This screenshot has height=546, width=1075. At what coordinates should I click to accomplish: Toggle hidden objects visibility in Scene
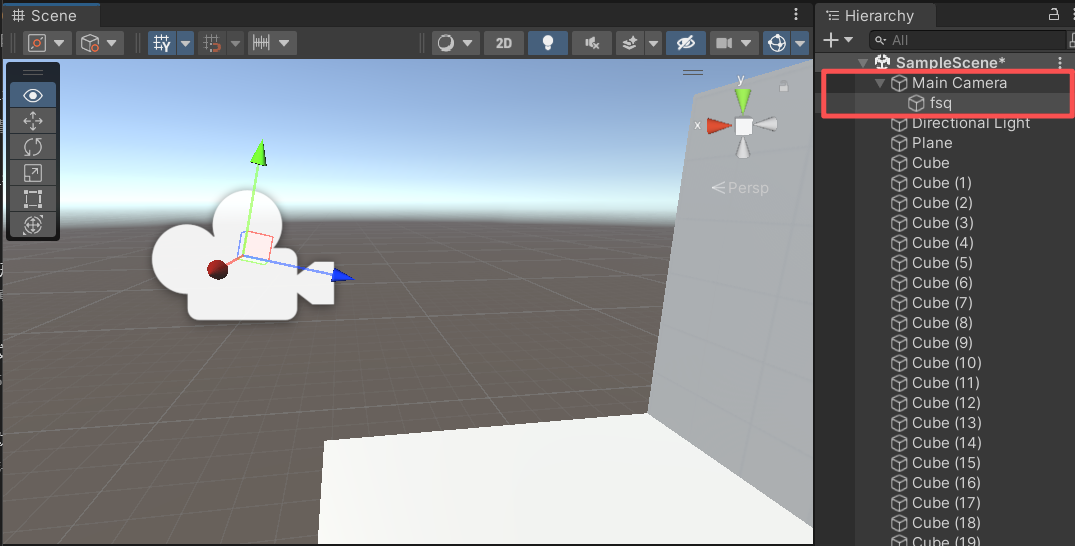[684, 43]
